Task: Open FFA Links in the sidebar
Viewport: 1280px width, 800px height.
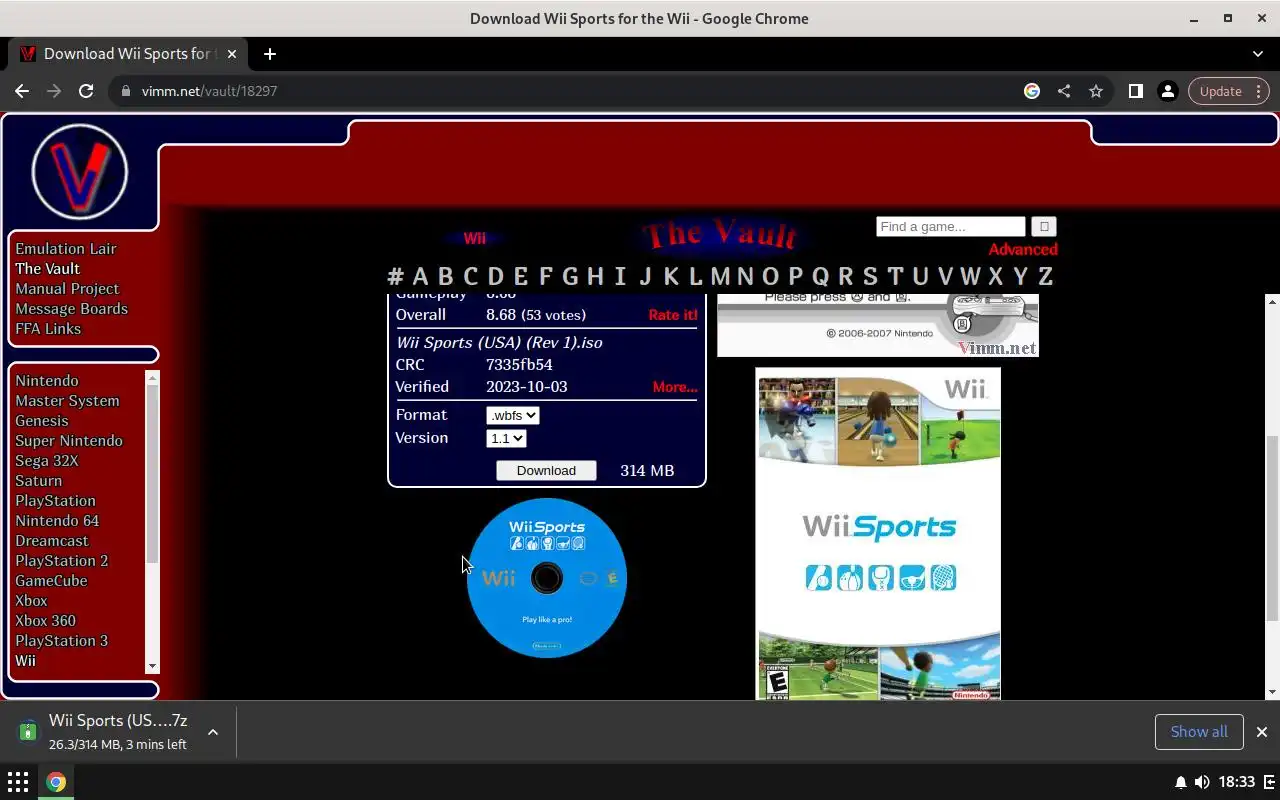Action: click(48, 329)
